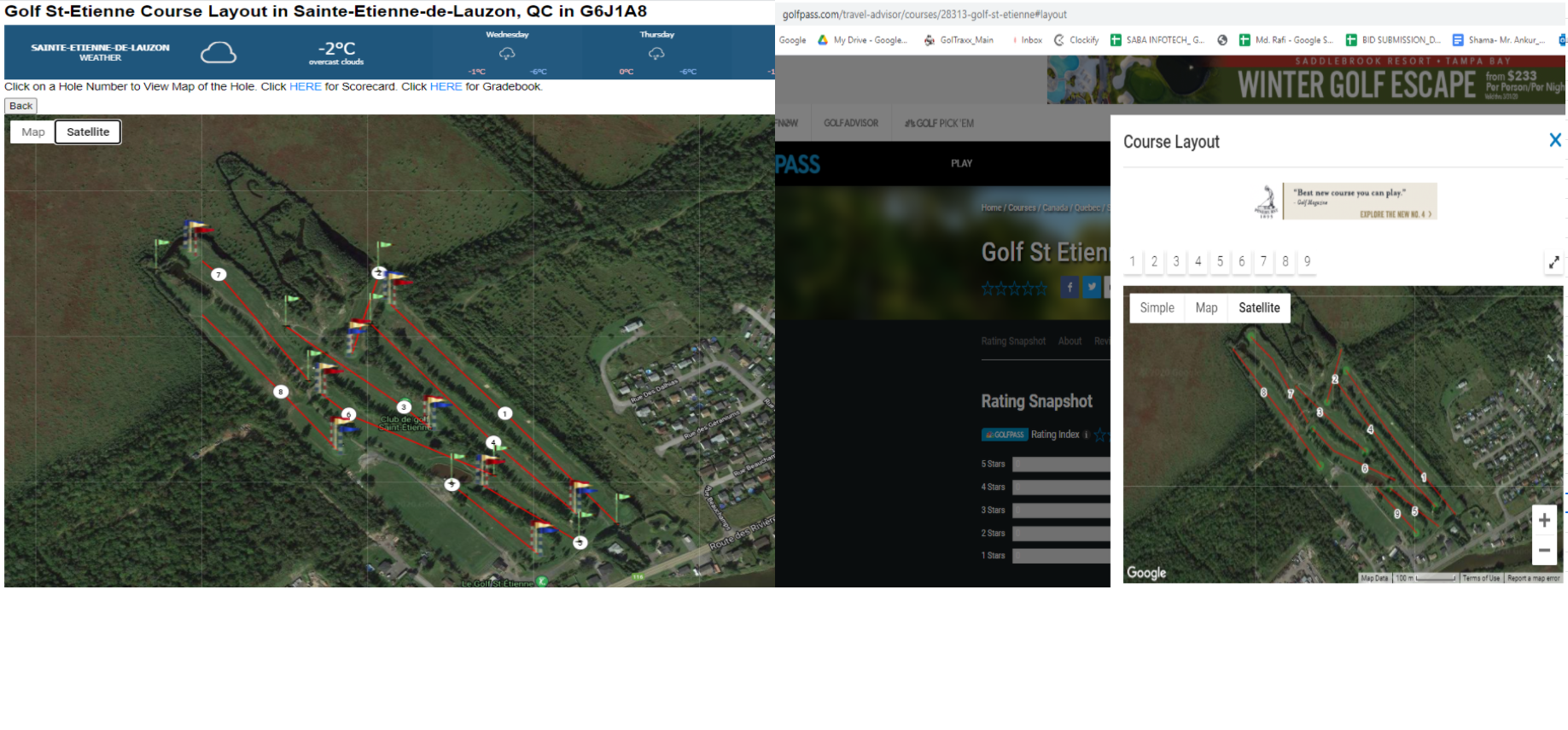Image resolution: width=1568 pixels, height=730 pixels.
Task: Open the Inbox bookmark
Action: [x=1027, y=40]
